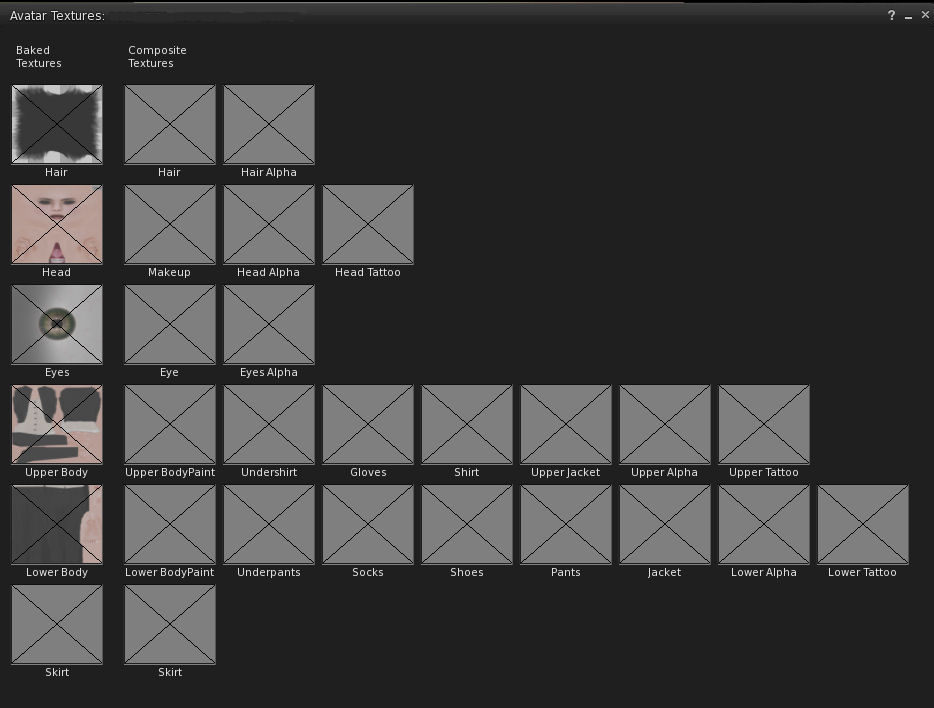Click the Eyes Alpha texture slot
Image resolution: width=934 pixels, height=708 pixels.
[x=269, y=325]
